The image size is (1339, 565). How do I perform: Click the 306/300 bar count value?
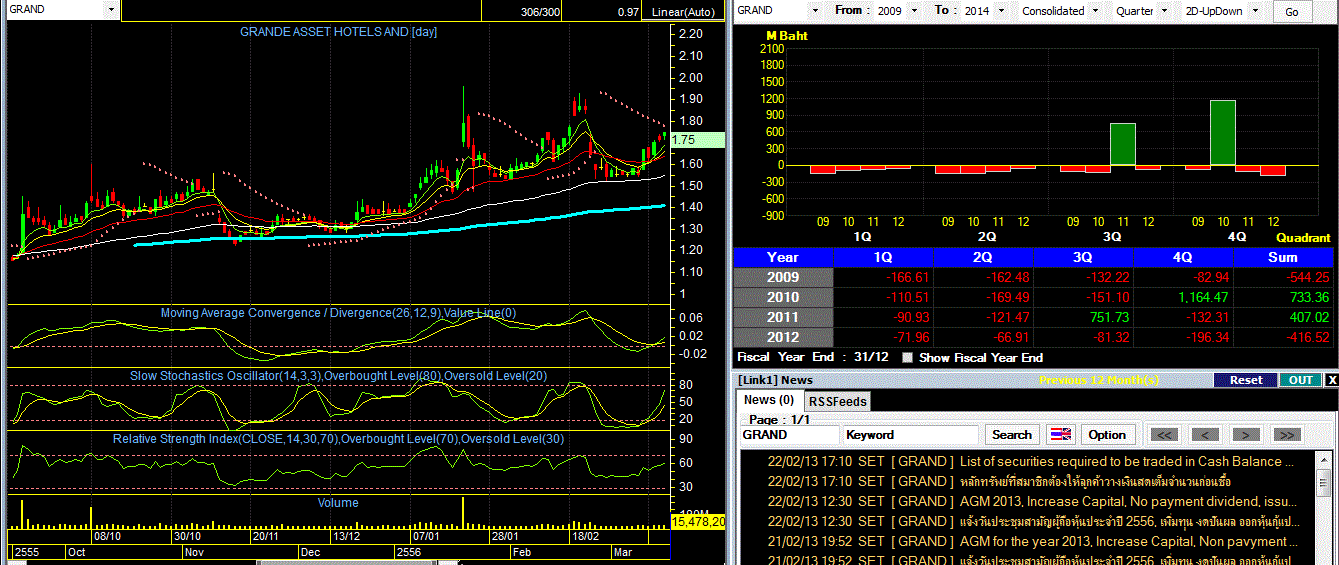(541, 11)
